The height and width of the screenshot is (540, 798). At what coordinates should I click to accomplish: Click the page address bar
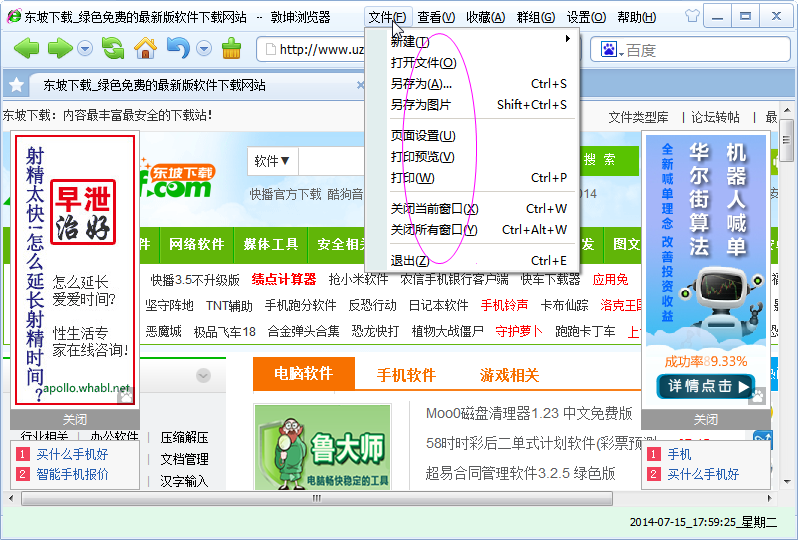click(310, 49)
